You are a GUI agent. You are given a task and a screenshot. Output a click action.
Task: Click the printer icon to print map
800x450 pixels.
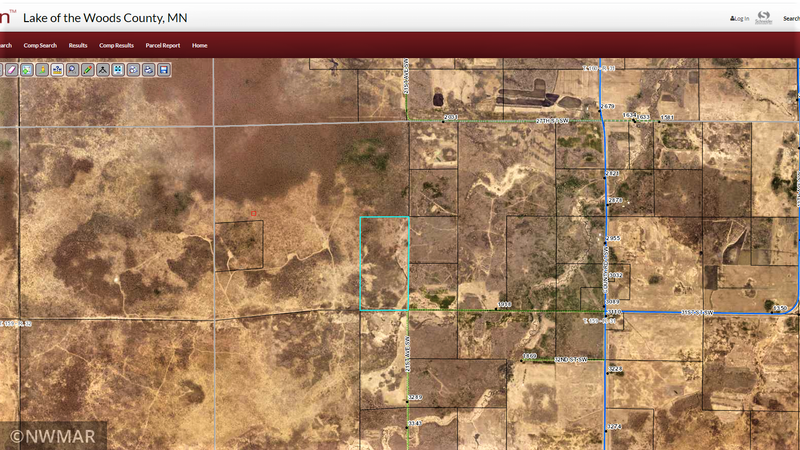pyautogui.click(x=148, y=70)
